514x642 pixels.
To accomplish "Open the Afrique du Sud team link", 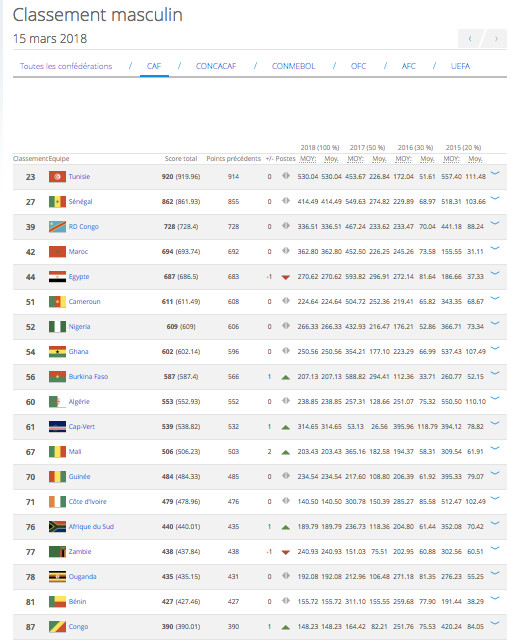I will tap(91, 526).
